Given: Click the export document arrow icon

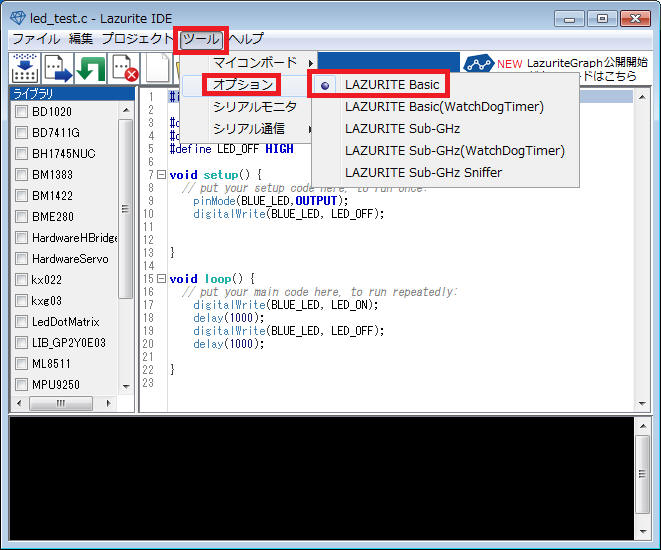Looking at the screenshot, I should click(x=58, y=68).
